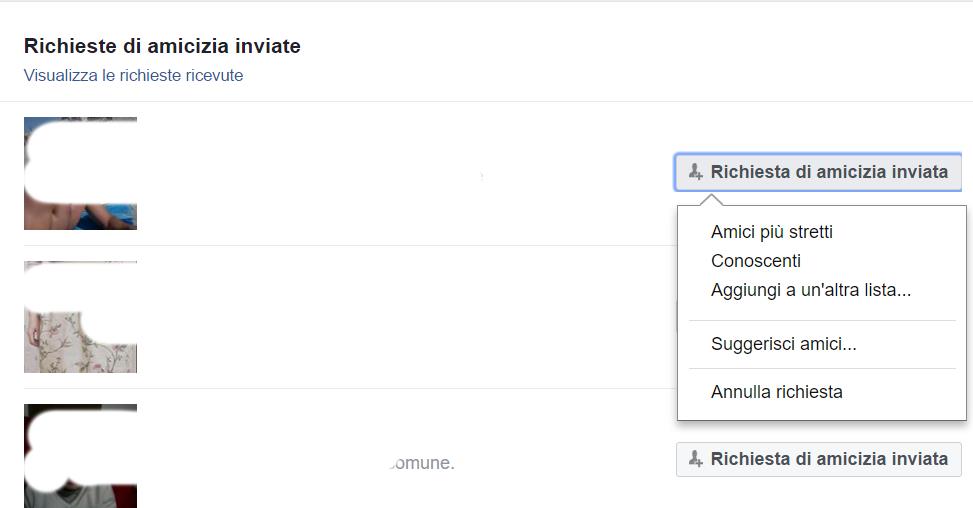Open the floral-patterned second profile picture

coord(80,317)
